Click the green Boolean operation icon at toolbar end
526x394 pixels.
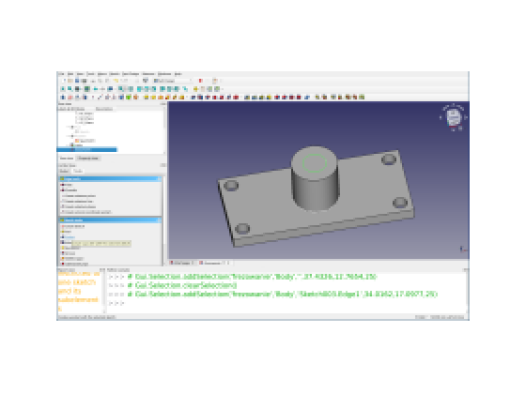362,97
